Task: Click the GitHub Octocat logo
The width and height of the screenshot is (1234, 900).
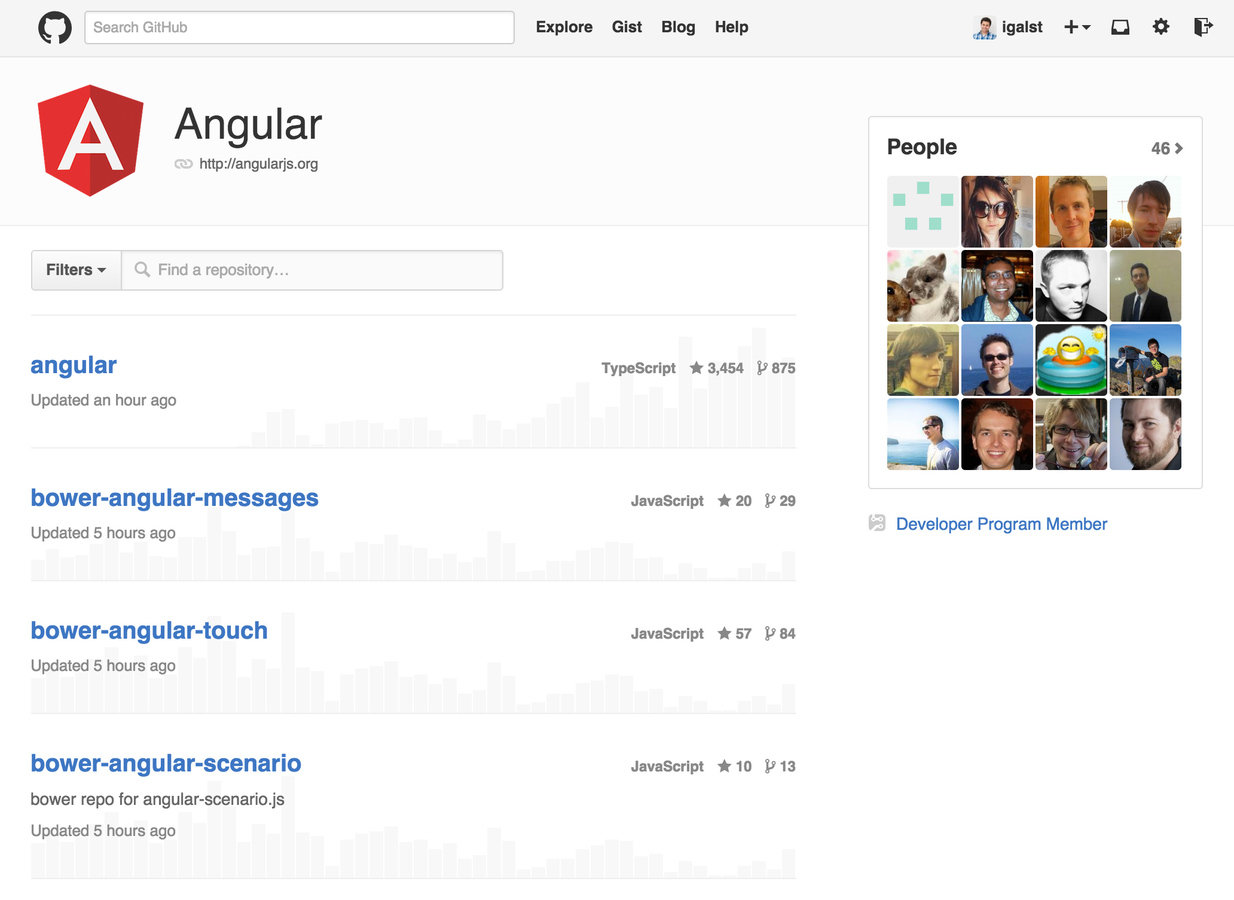Action: (x=55, y=27)
